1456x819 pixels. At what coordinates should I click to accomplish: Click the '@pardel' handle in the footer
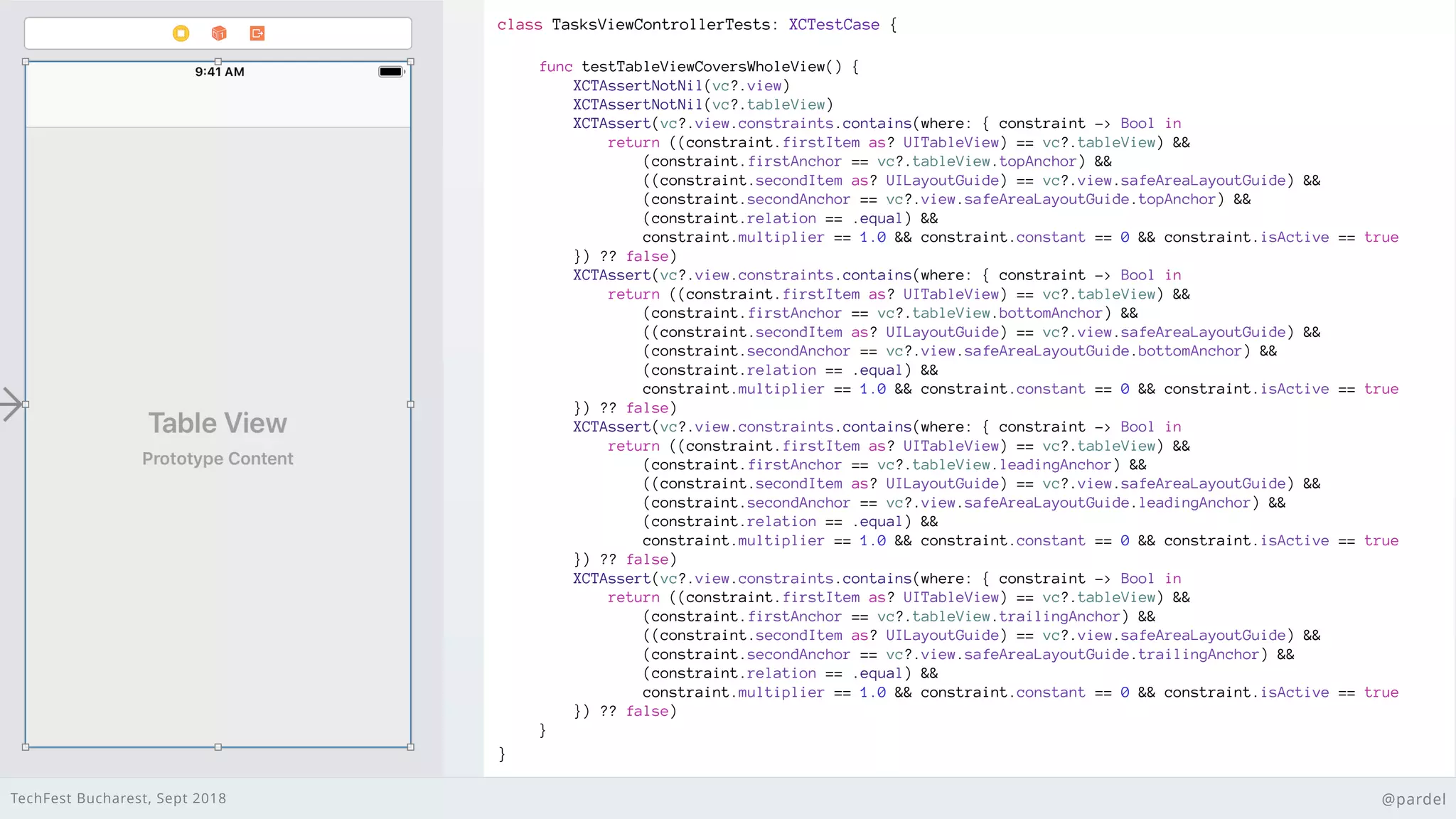click(x=1413, y=799)
